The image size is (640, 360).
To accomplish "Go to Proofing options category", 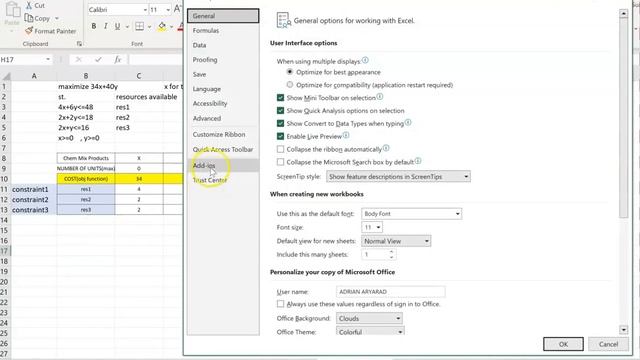I will pyautogui.click(x=223, y=60).
